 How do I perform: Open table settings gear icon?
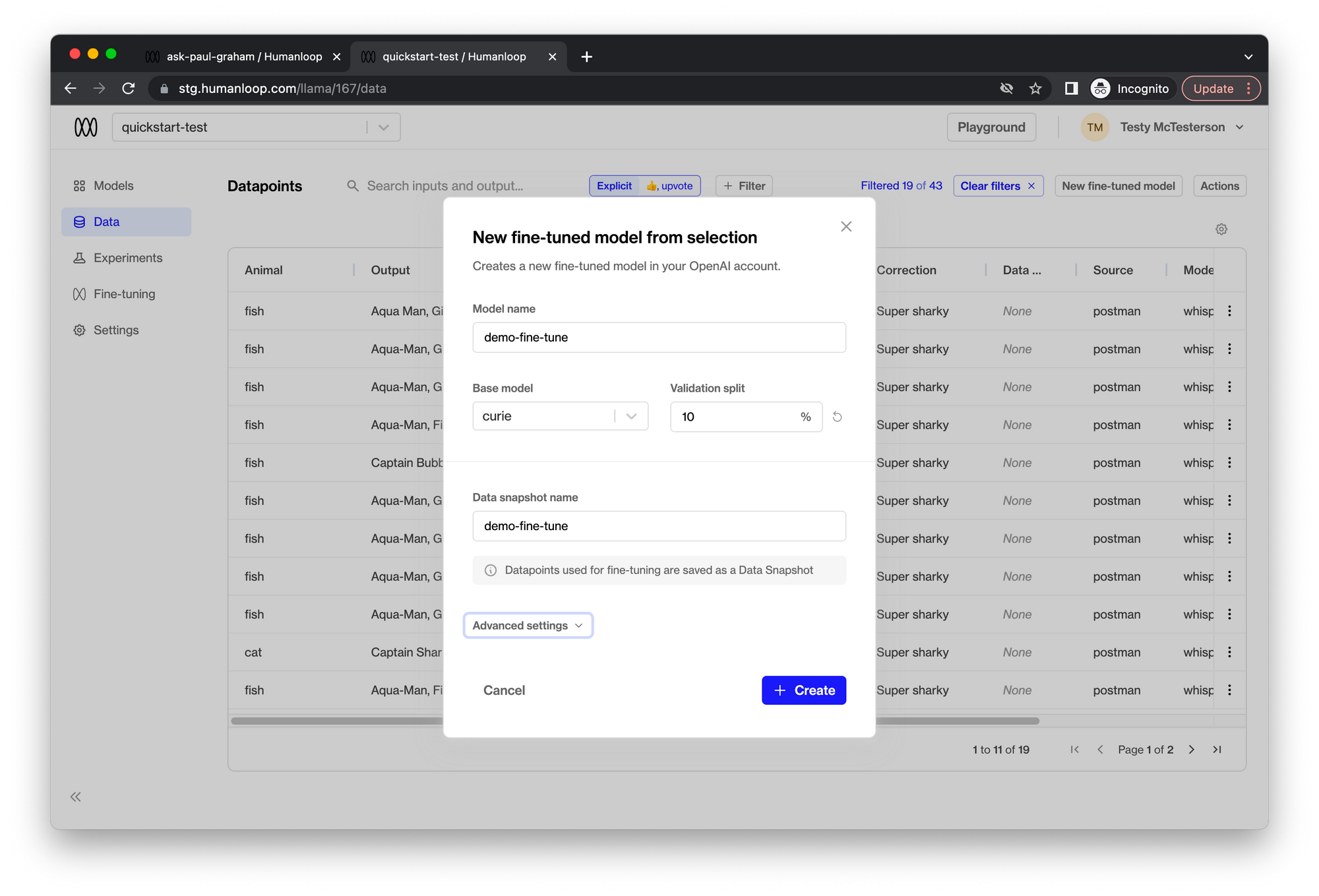tap(1221, 229)
